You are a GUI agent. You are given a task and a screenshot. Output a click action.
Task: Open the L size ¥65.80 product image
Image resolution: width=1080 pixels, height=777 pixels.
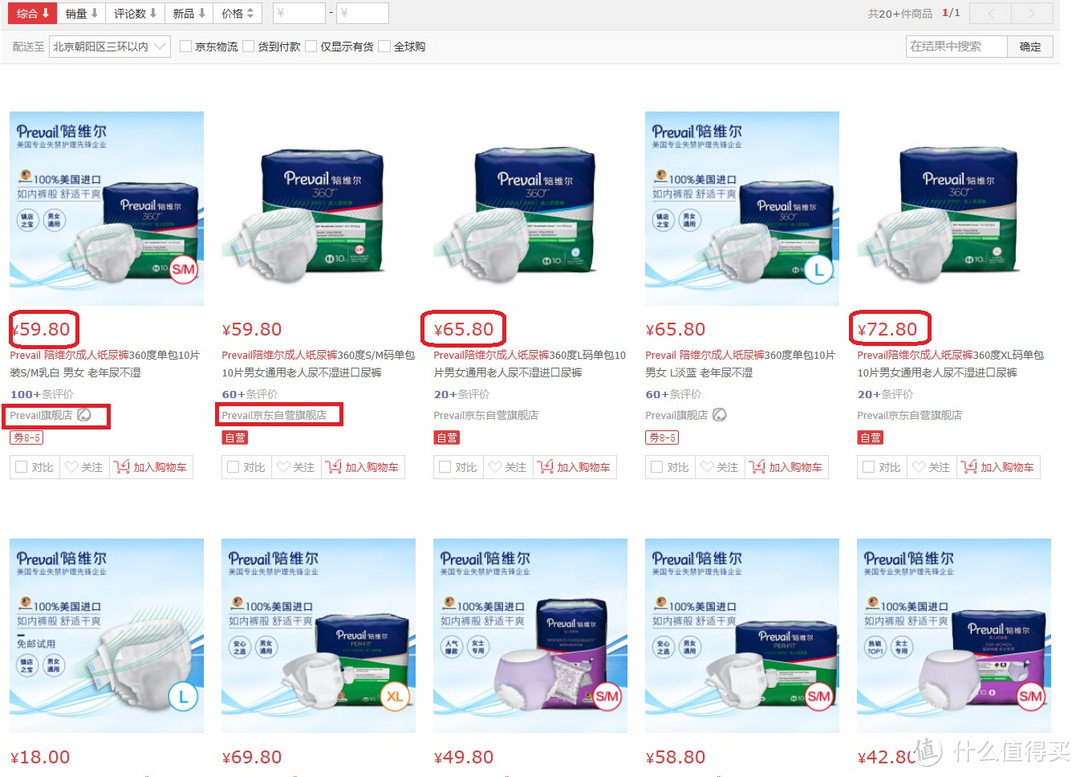point(742,208)
